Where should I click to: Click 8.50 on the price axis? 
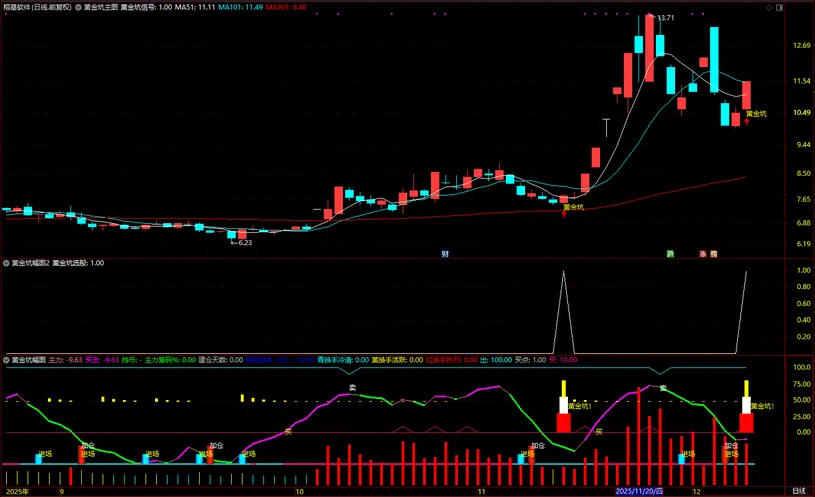803,174
